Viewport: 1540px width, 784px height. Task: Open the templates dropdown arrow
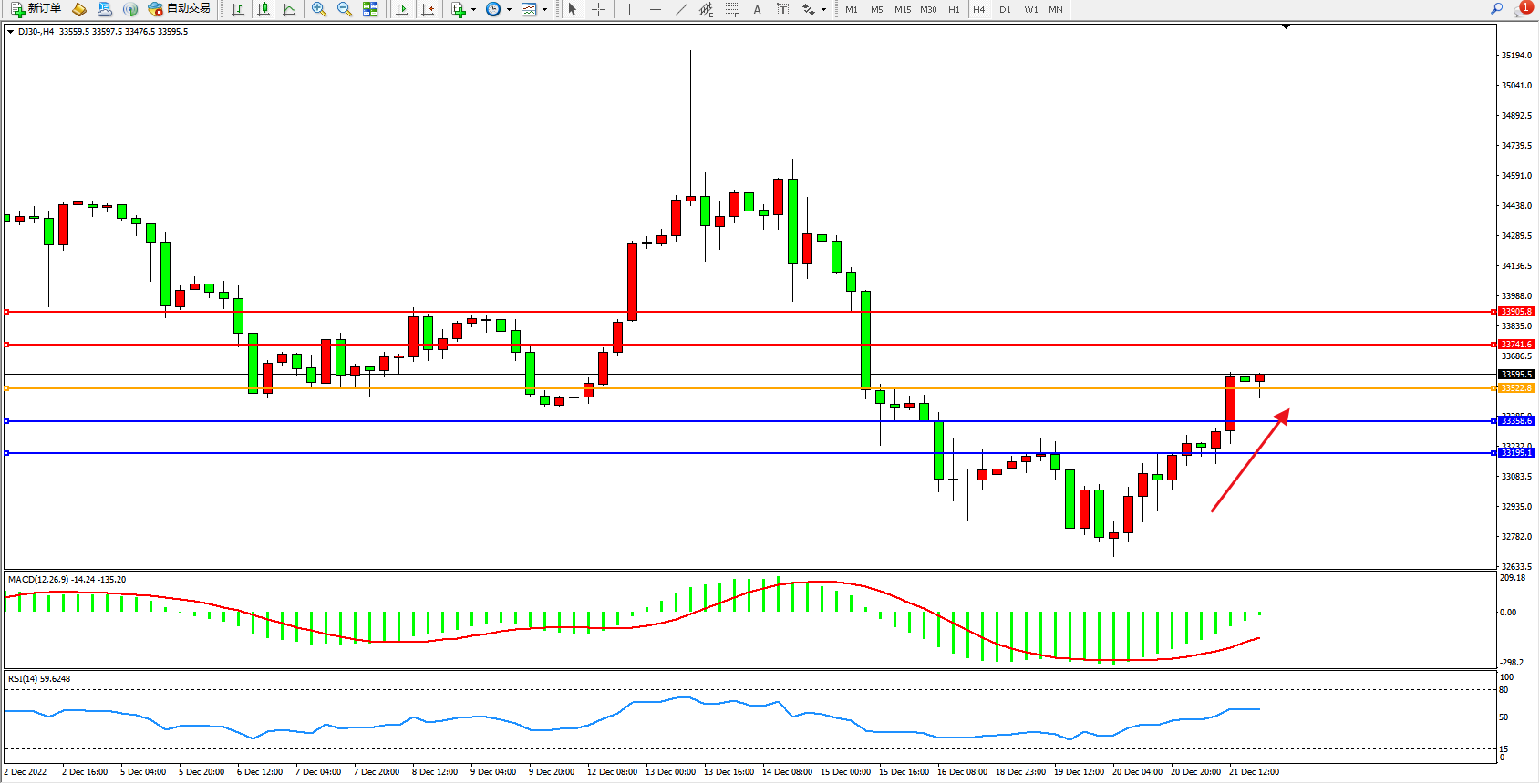point(544,9)
